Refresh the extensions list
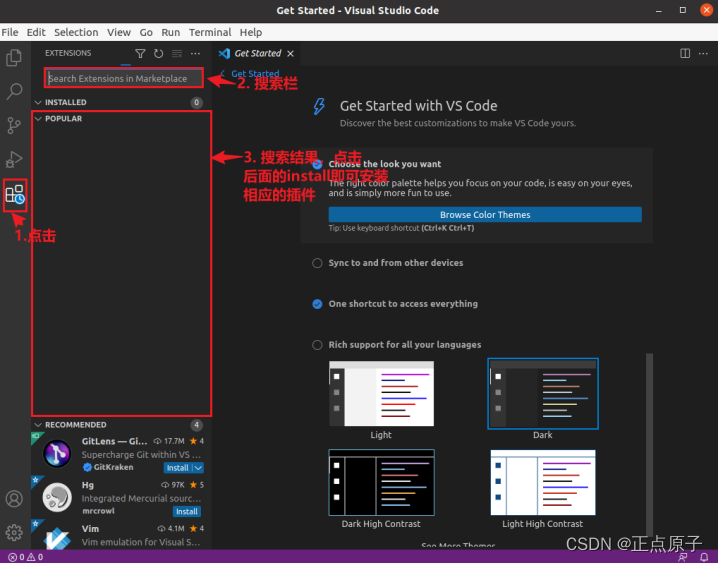 (x=158, y=54)
